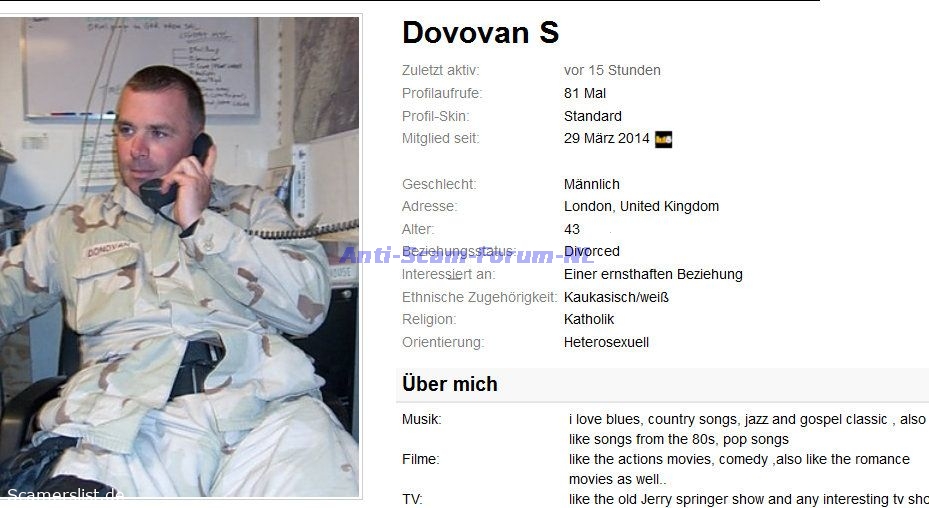
Task: Click the Orientierung value Heterosexuell
Action: 606,342
